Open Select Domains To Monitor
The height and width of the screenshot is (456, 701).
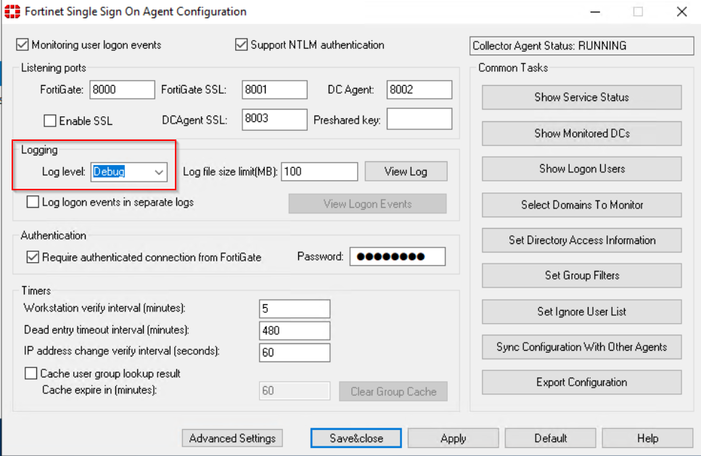[x=582, y=205]
